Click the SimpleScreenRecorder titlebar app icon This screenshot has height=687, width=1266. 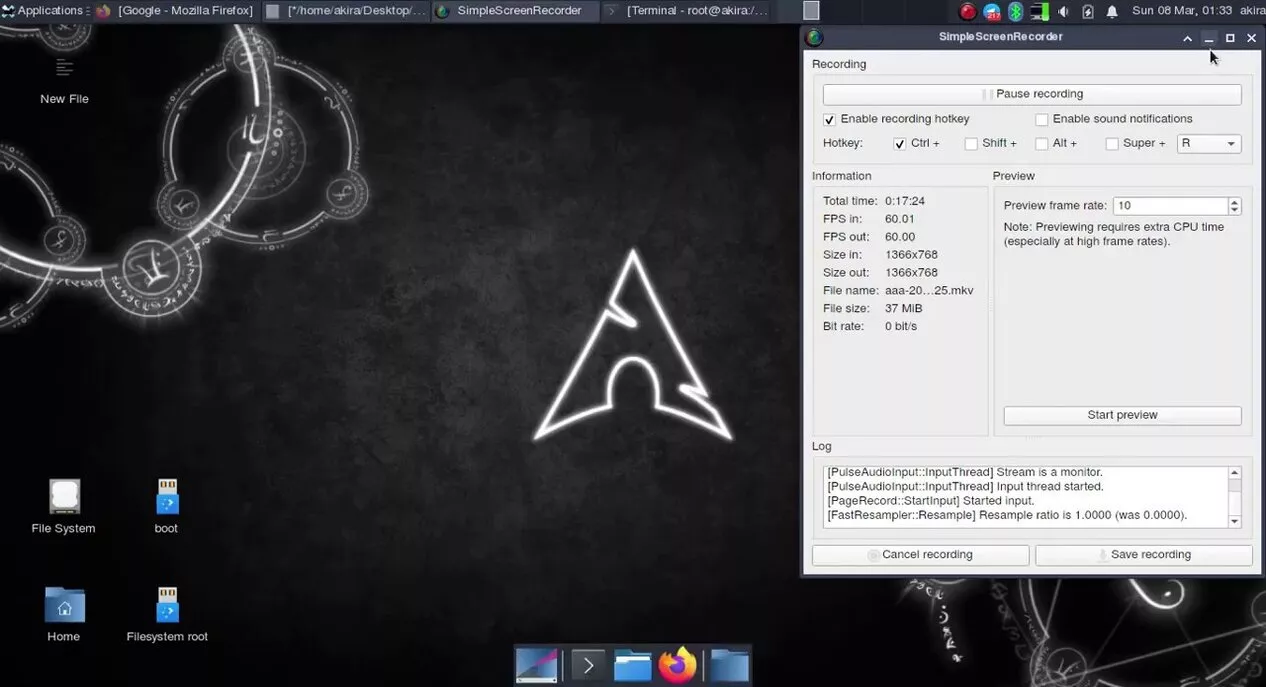tap(815, 38)
